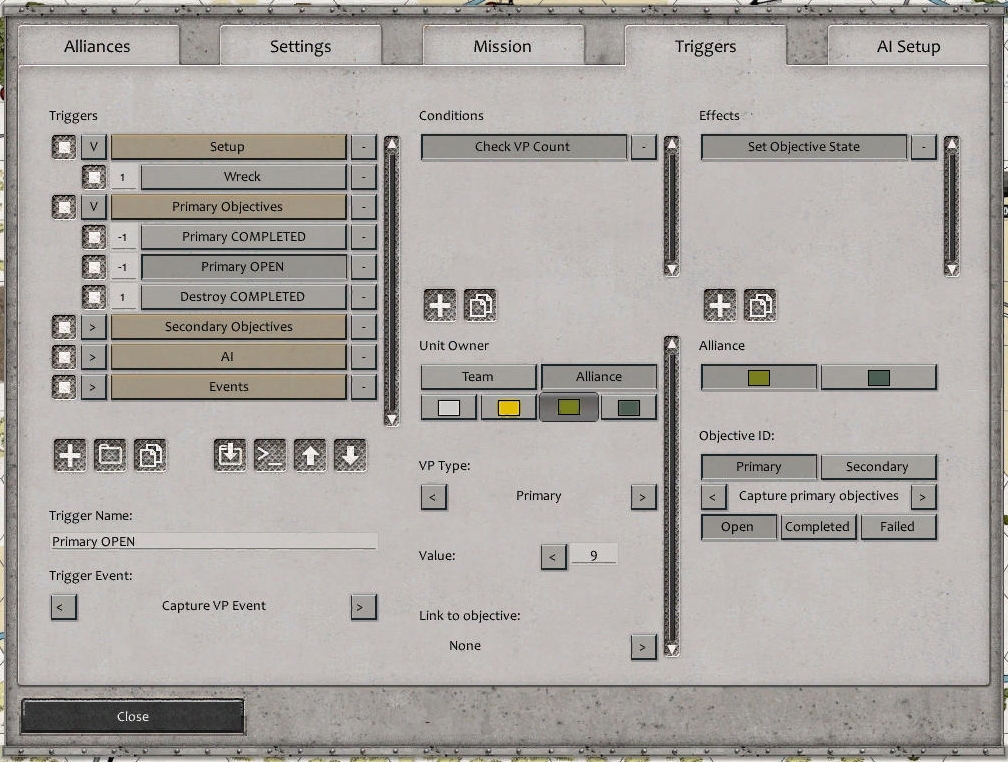Pick the yellow unit owner color swatch
Viewport: 1008px width, 762px height.
(507, 406)
